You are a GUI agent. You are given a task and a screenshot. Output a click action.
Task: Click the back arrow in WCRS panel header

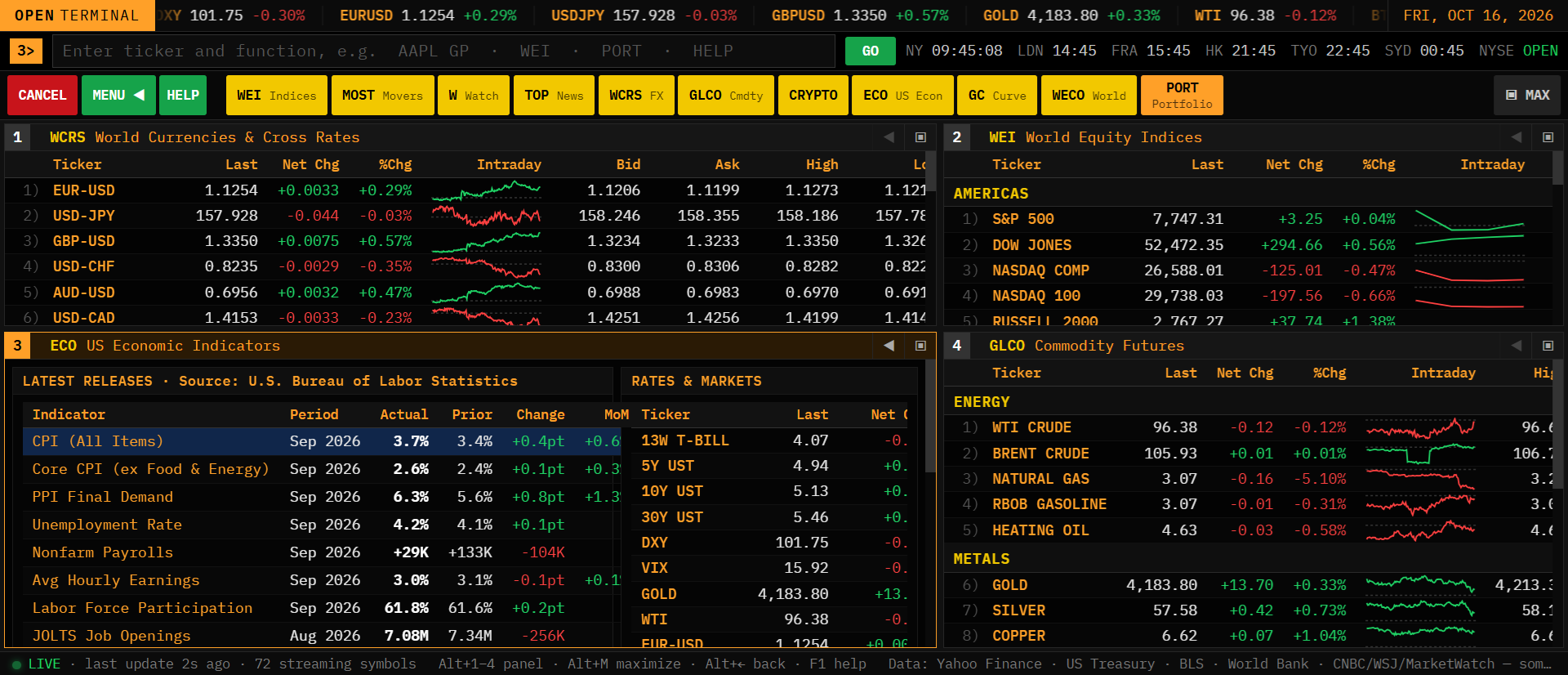(x=889, y=137)
